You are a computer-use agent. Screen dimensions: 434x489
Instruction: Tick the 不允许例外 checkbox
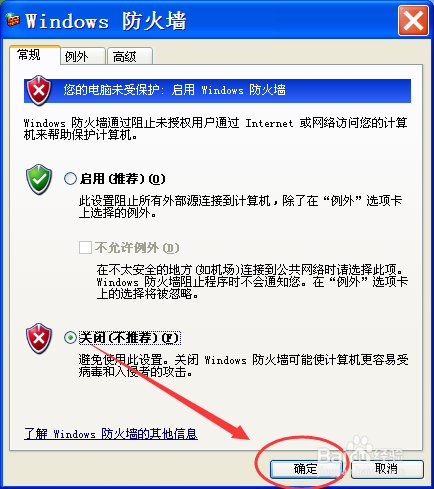85,248
